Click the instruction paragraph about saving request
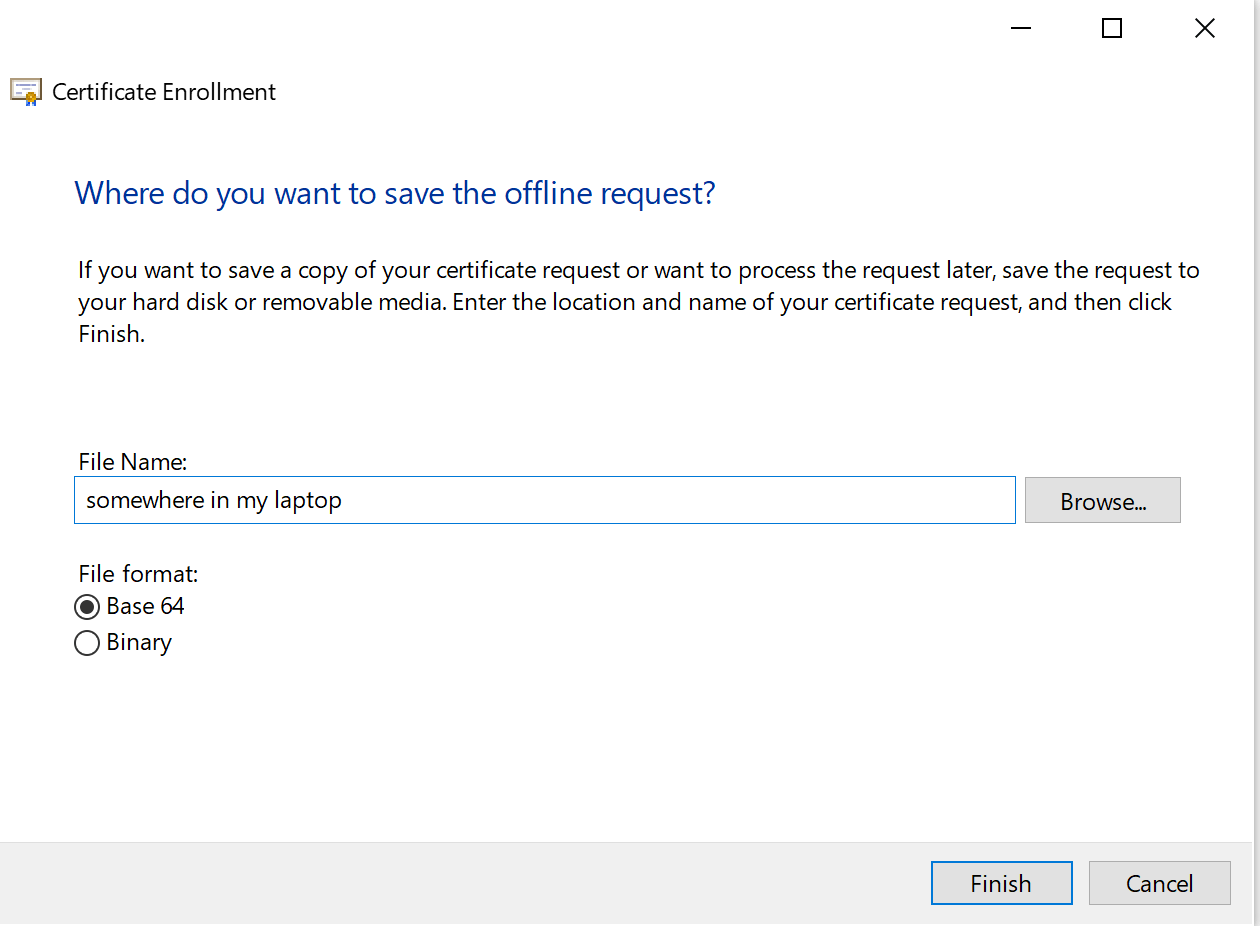 coord(638,302)
